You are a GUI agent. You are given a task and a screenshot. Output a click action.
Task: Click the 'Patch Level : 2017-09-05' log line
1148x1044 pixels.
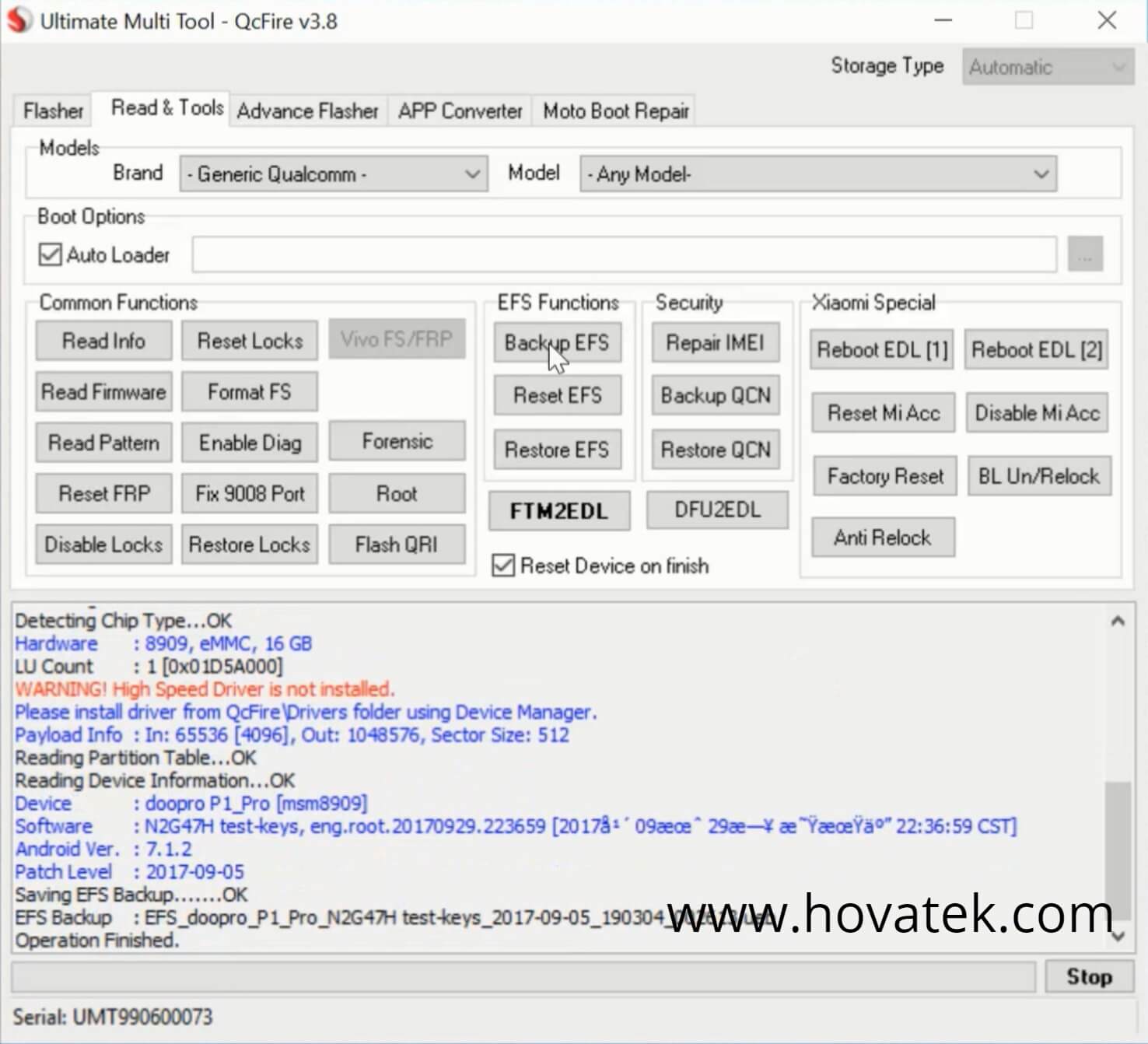tap(129, 871)
